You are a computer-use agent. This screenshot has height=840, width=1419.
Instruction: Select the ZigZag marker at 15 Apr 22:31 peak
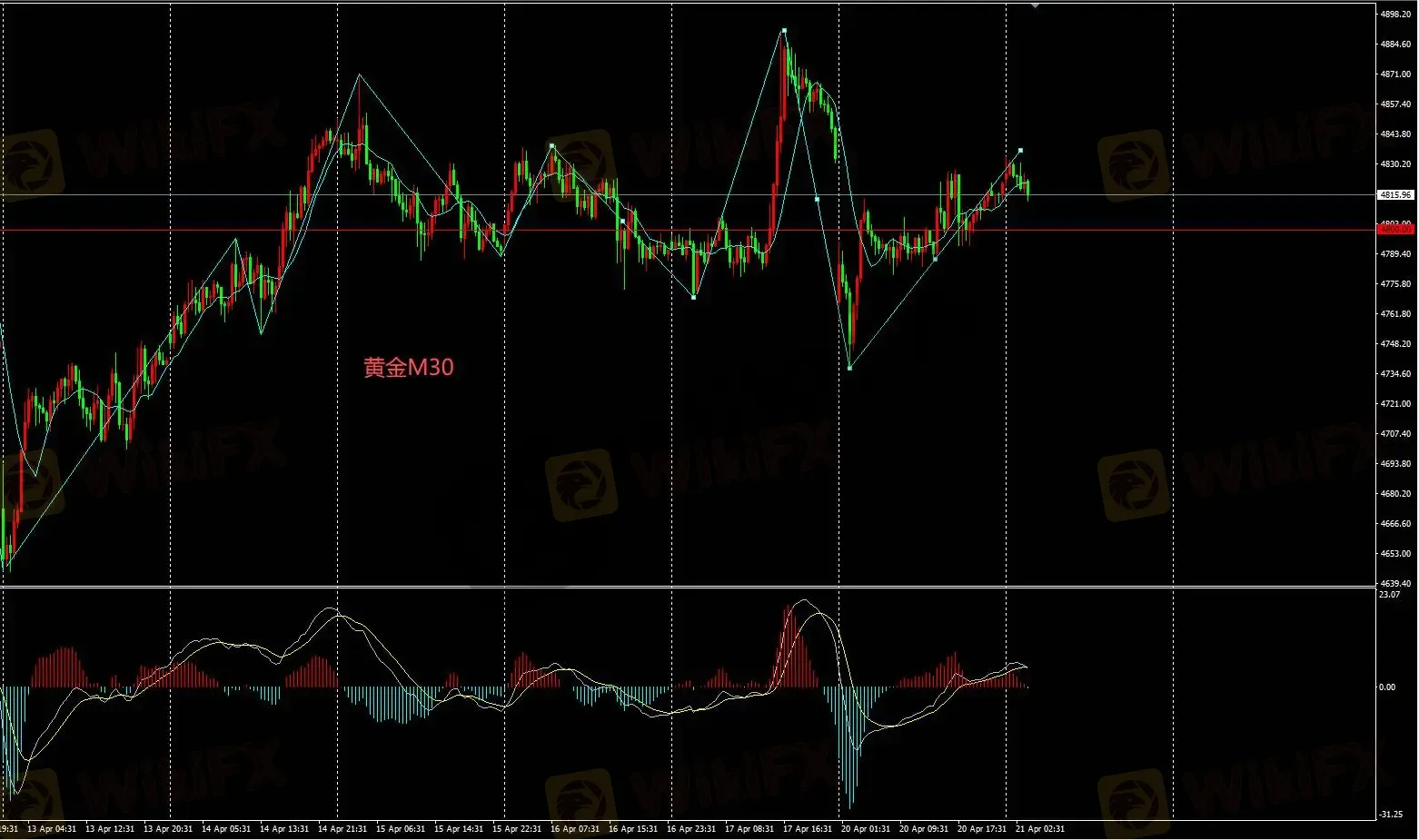click(551, 145)
